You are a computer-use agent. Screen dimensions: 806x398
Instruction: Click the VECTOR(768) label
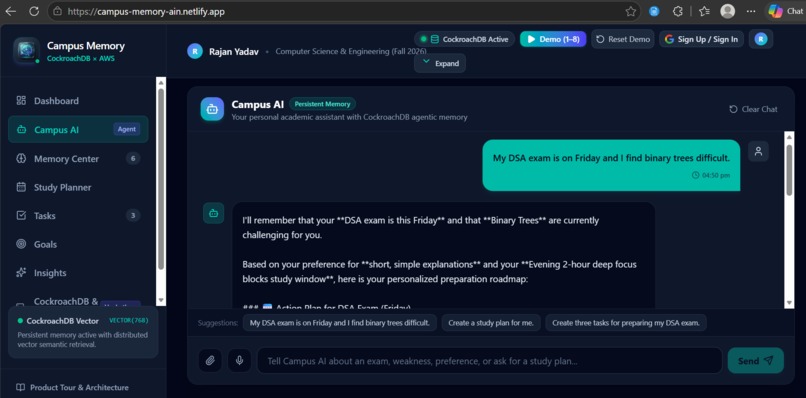pos(129,320)
